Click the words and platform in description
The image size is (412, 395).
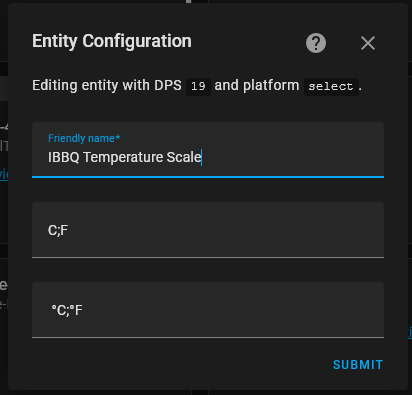(x=257, y=86)
